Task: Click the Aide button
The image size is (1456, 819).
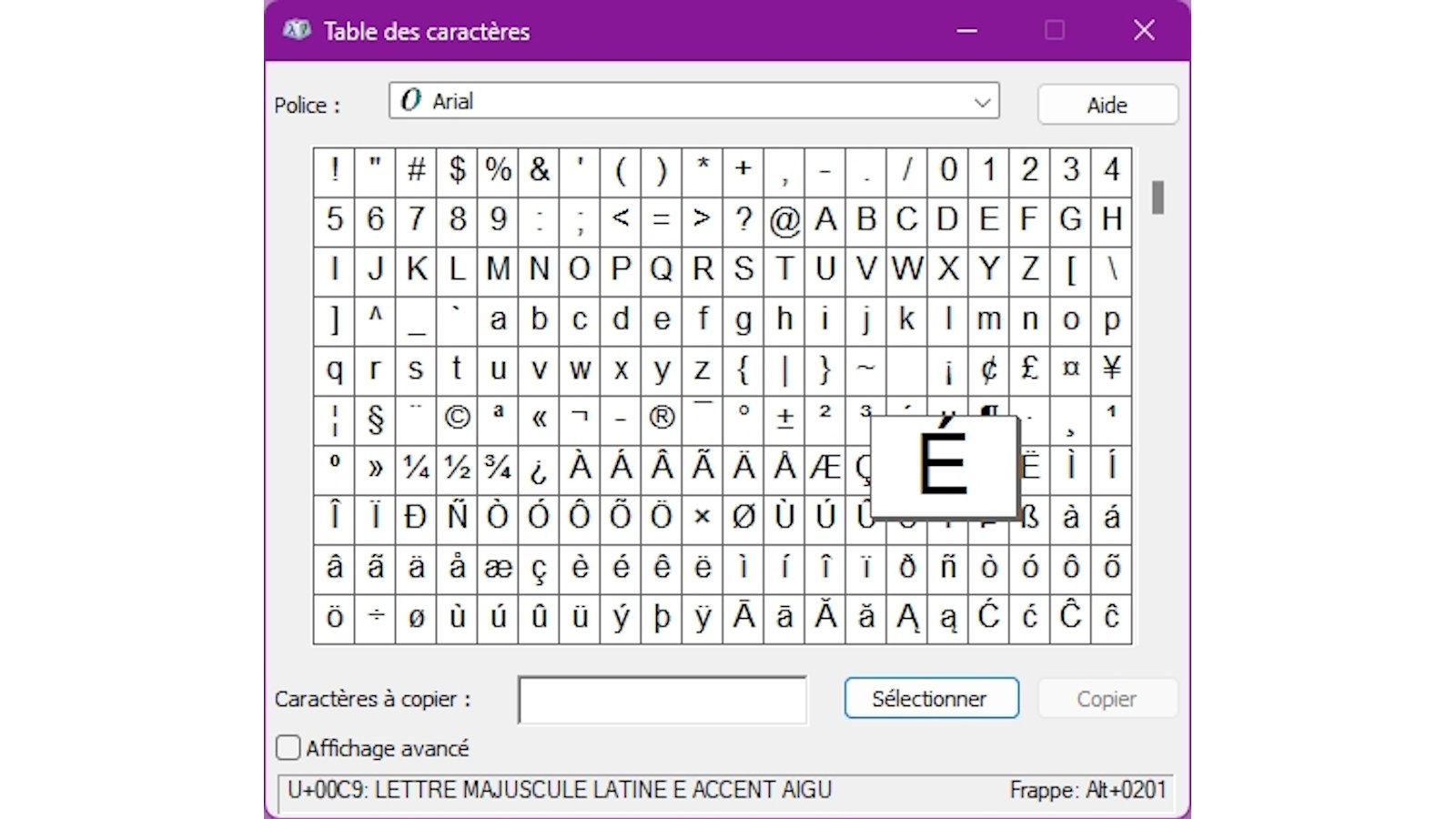Action: point(1107,105)
